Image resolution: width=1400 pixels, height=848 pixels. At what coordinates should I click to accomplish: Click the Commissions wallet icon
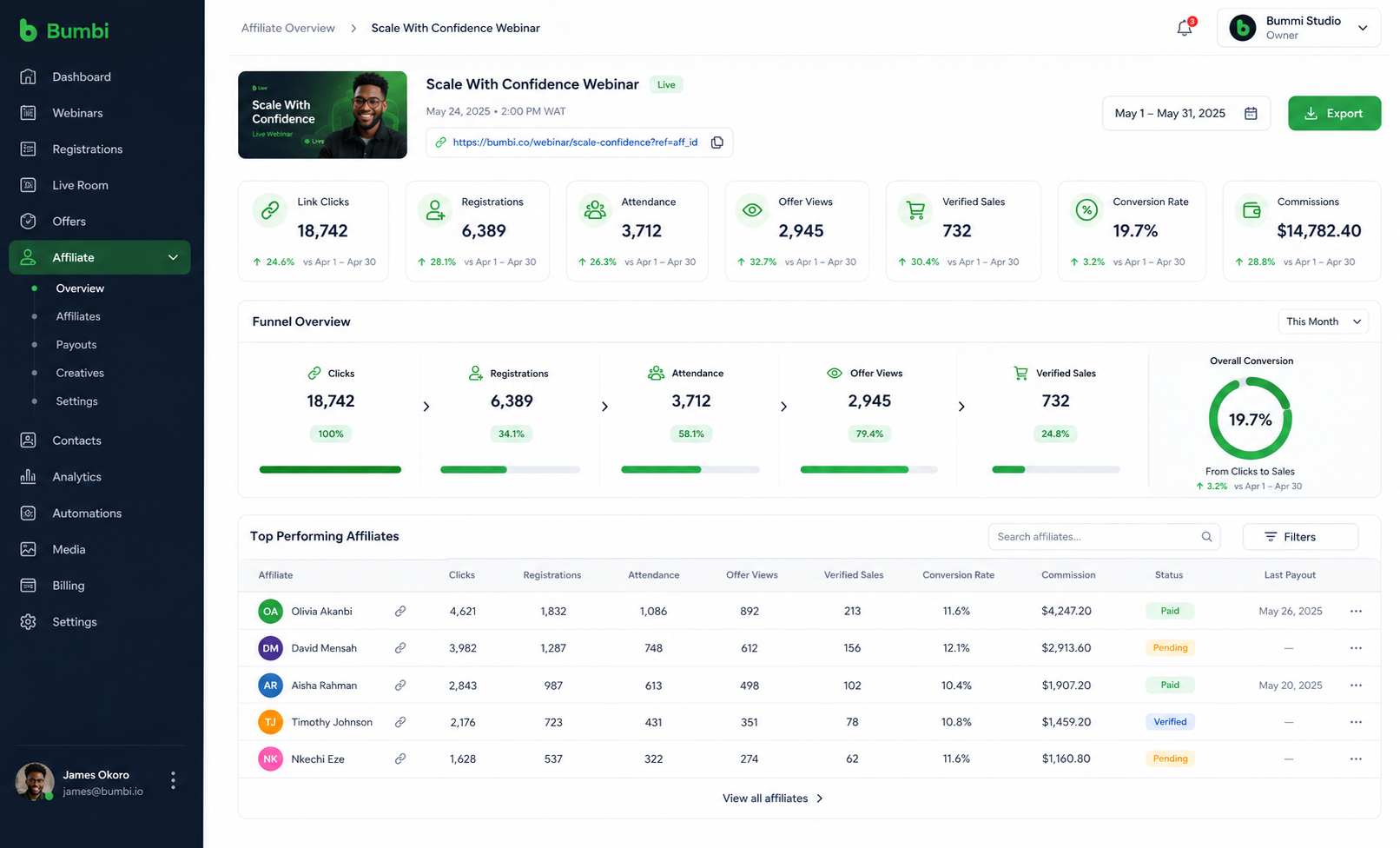click(1251, 210)
